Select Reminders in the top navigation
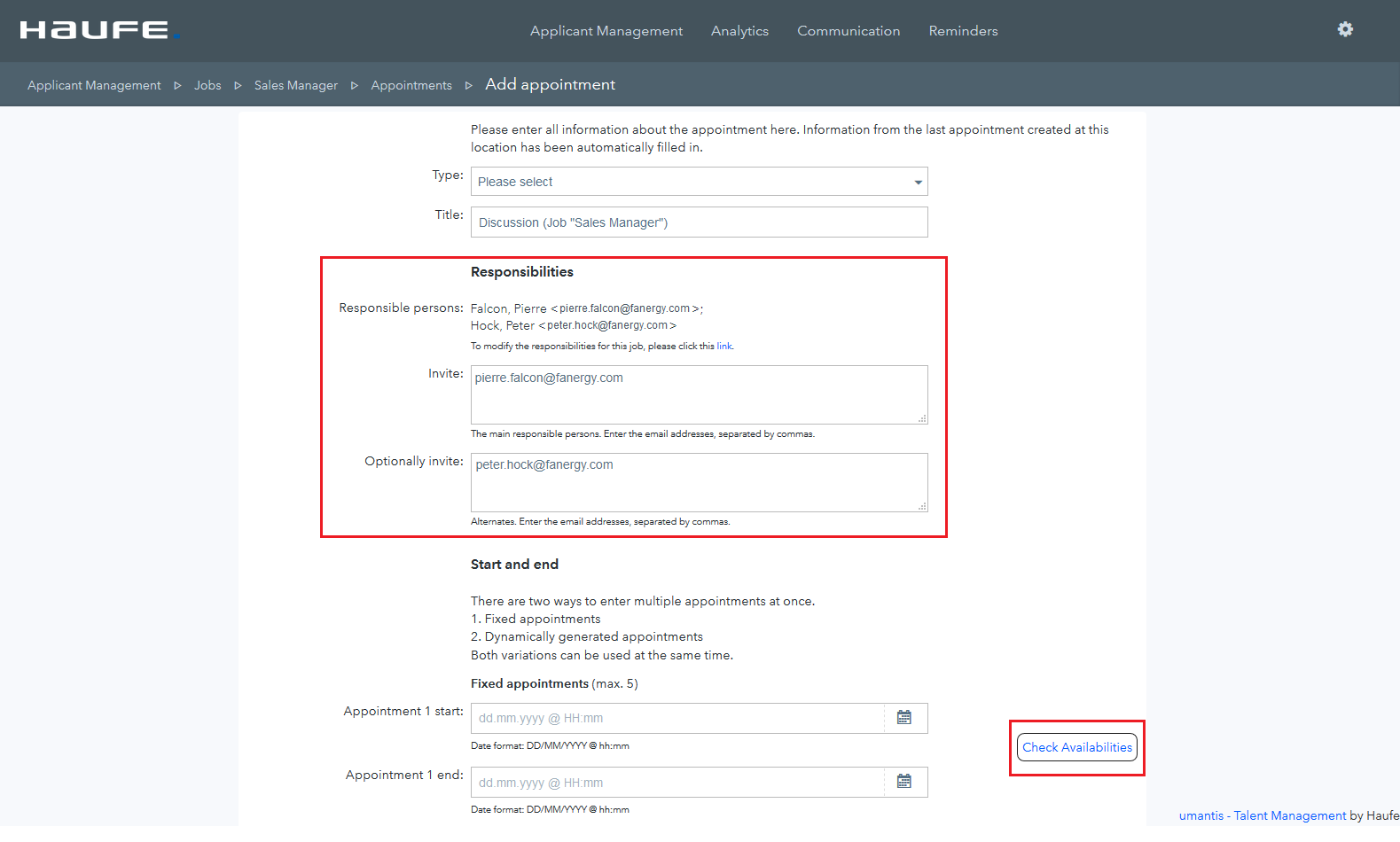 point(963,31)
